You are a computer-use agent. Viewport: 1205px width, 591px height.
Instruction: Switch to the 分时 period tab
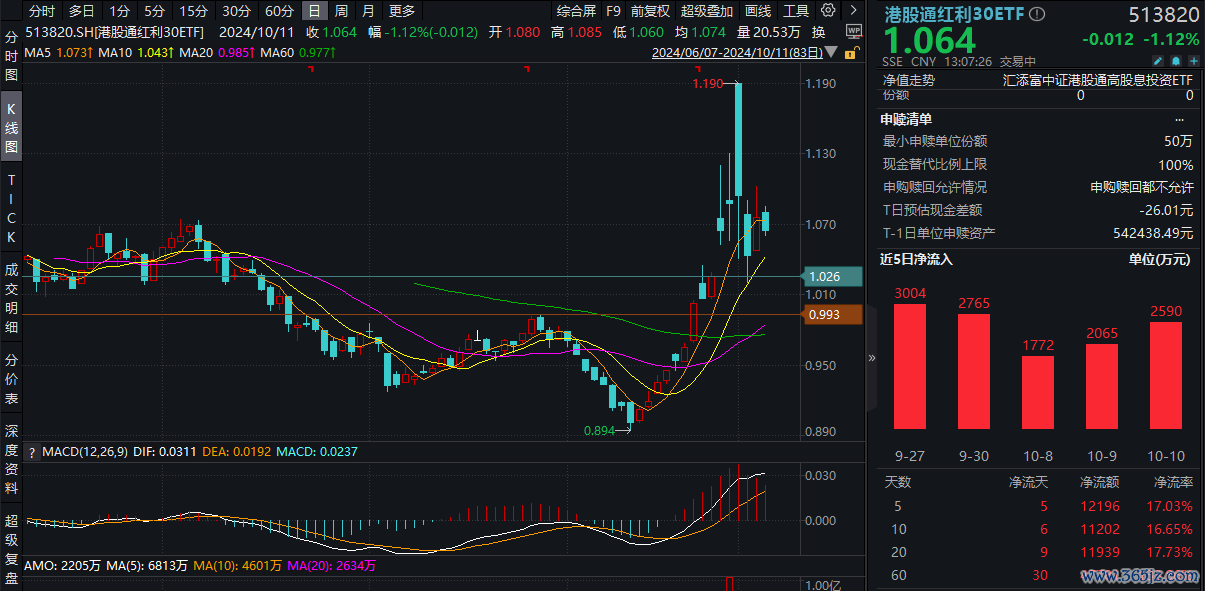(42, 11)
